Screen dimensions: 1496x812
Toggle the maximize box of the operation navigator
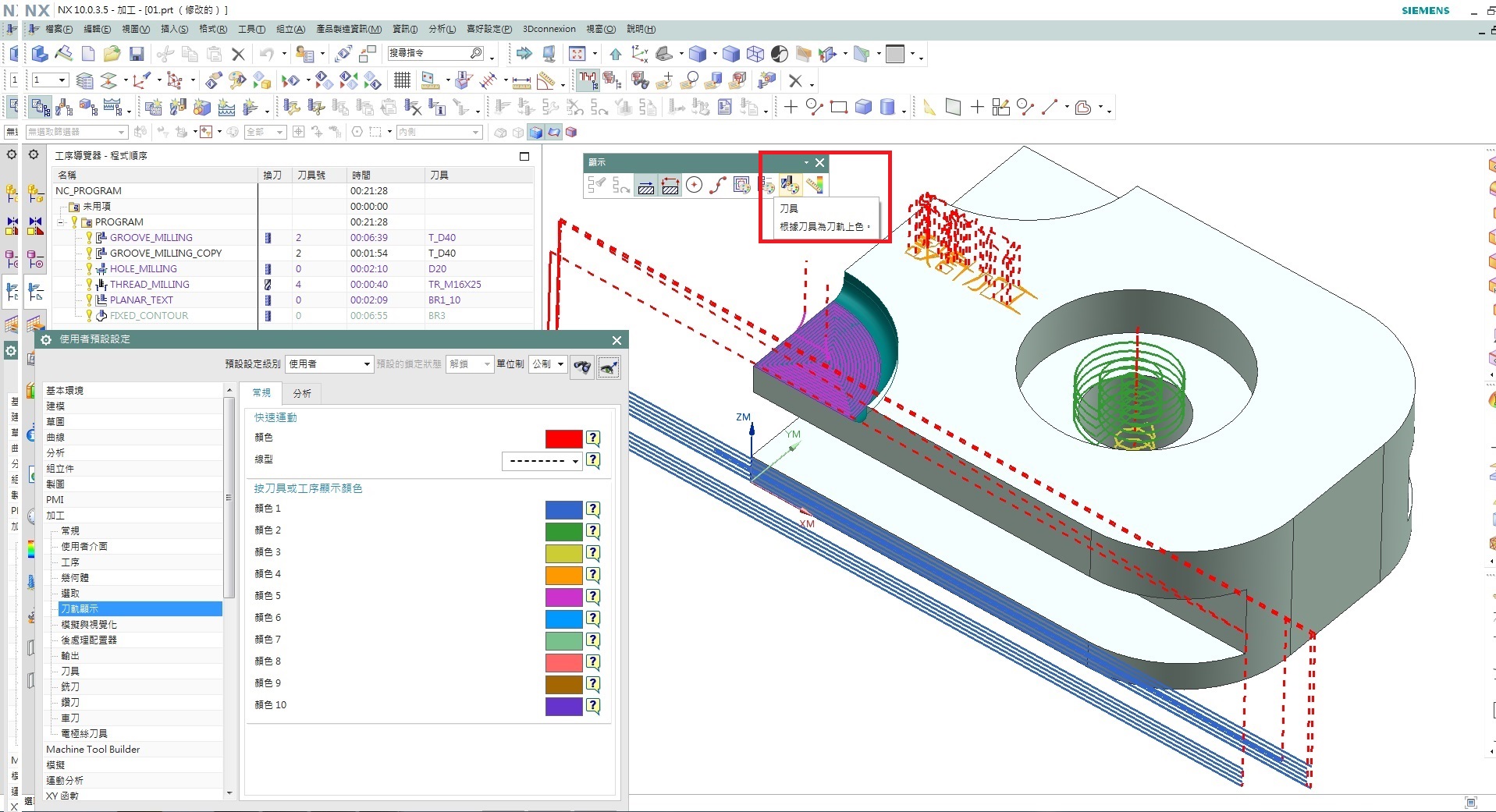524,156
